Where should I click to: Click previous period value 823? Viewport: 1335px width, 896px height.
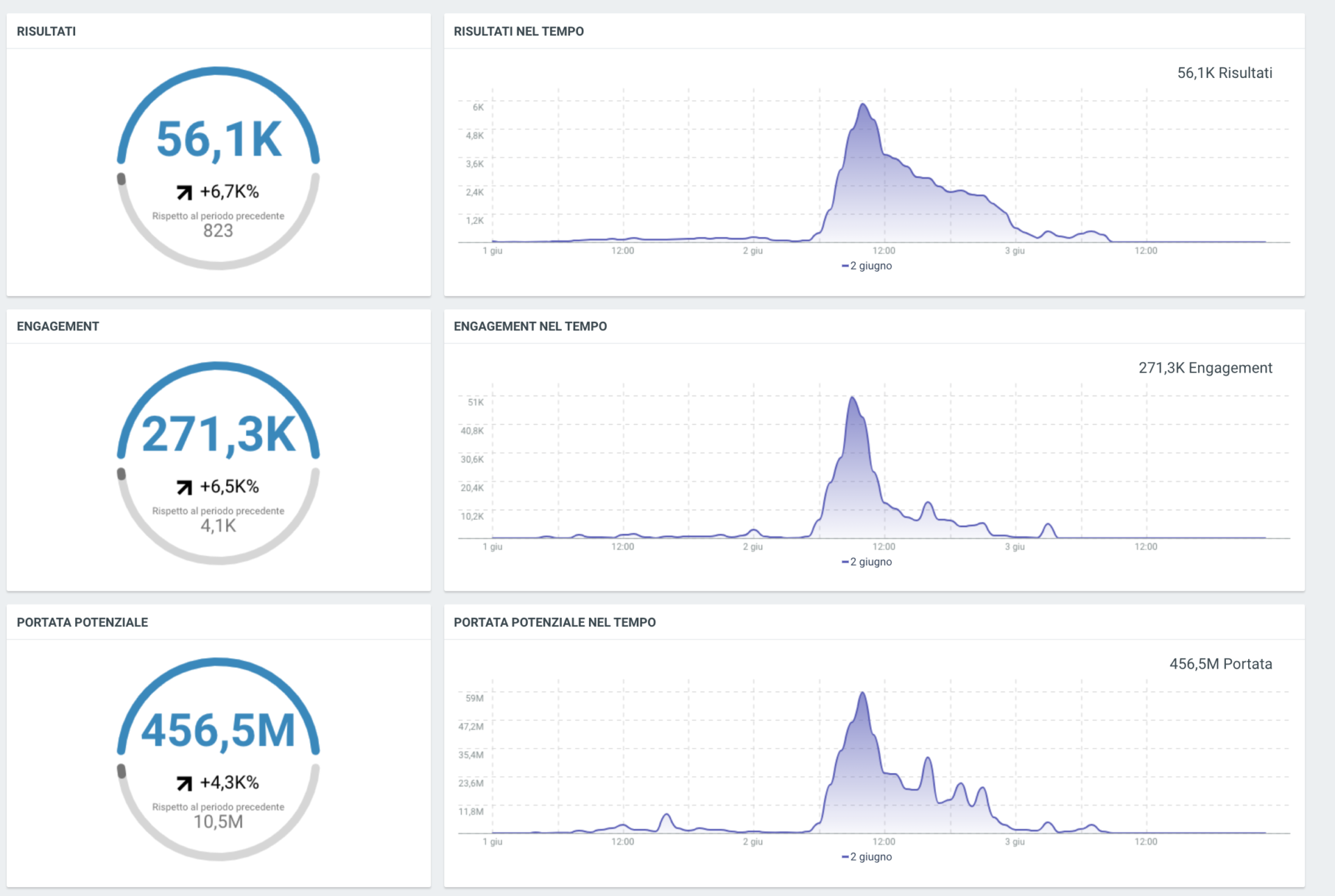[218, 231]
